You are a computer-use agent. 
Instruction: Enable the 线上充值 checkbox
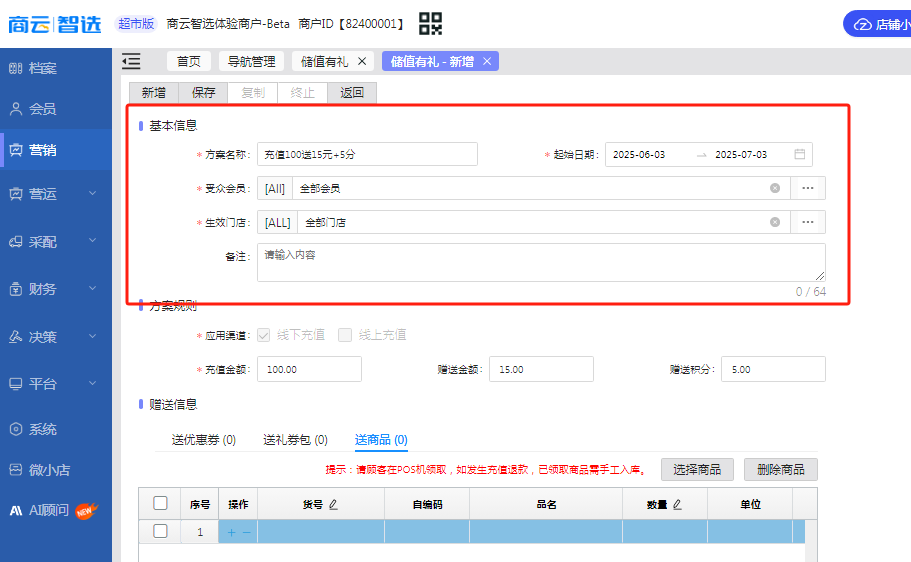pyautogui.click(x=345, y=335)
